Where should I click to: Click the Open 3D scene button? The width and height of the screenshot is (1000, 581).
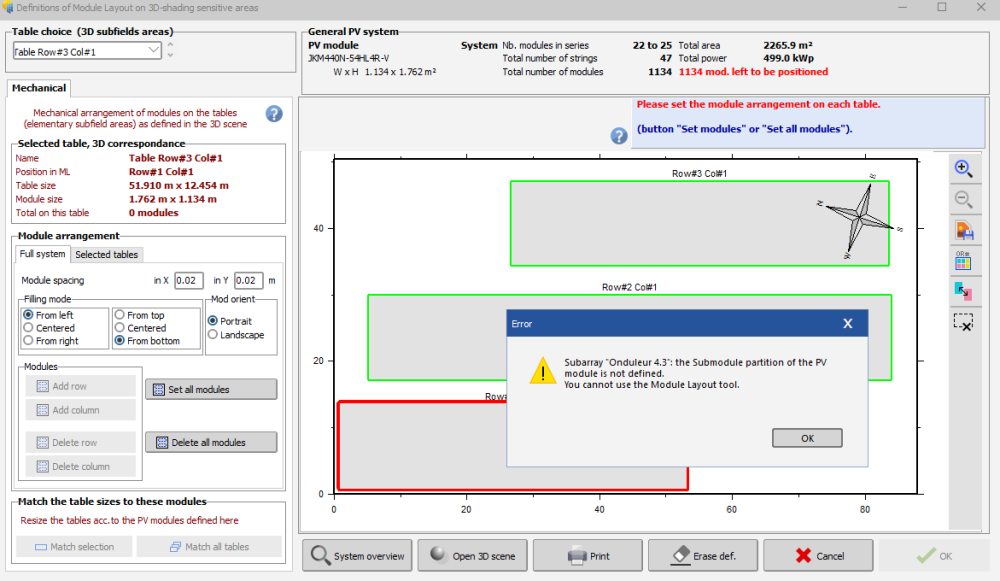coord(472,555)
